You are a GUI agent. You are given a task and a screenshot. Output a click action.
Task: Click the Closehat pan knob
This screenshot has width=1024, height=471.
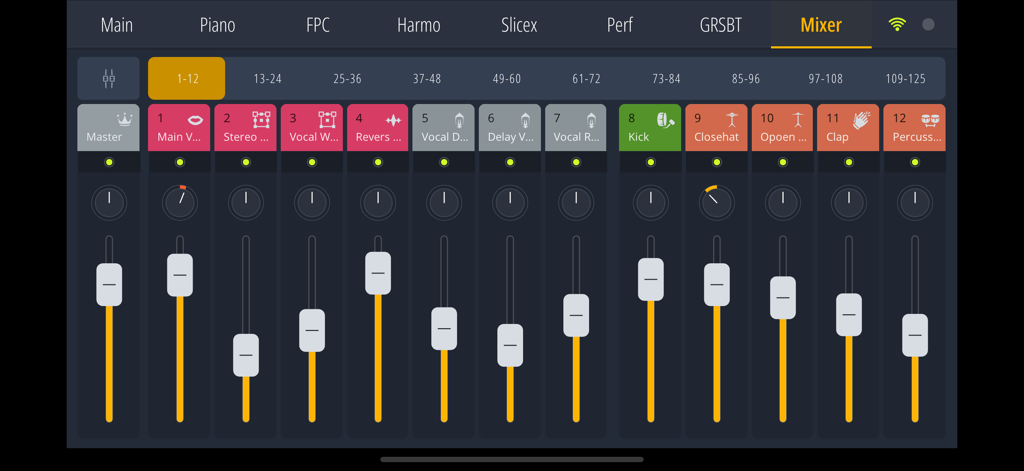click(716, 203)
